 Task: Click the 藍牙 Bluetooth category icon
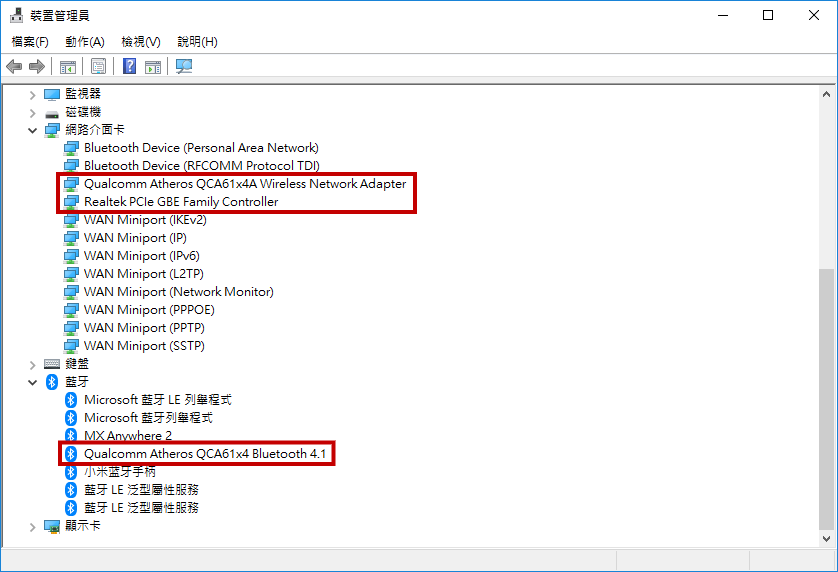(x=52, y=382)
